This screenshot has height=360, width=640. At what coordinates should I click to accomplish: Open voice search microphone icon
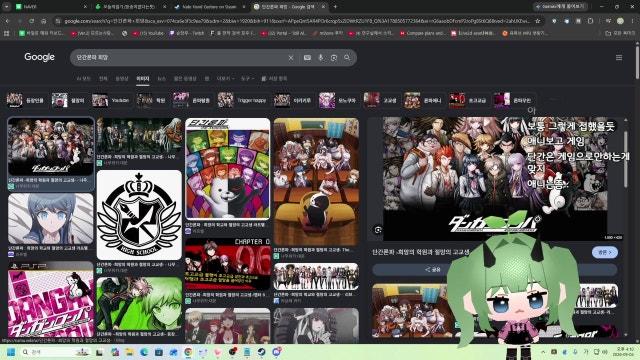click(321, 58)
